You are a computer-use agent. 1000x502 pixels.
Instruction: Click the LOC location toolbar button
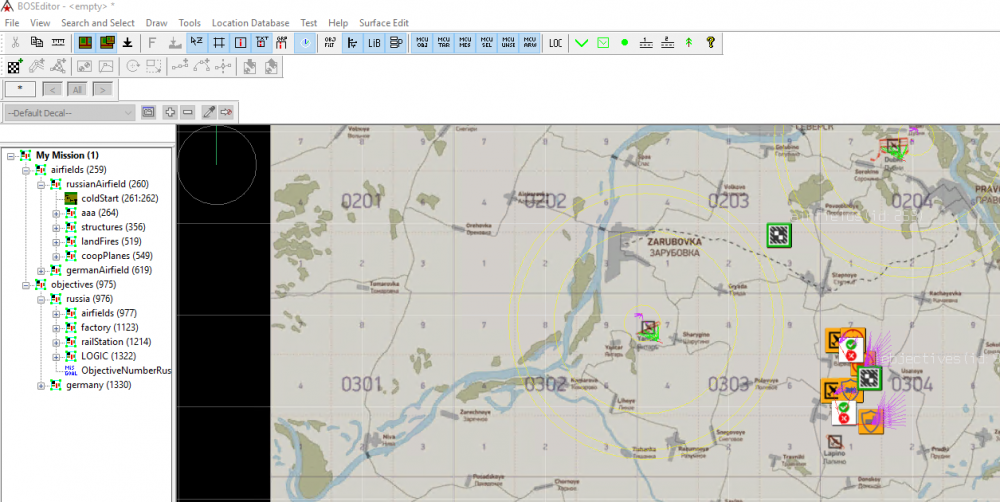click(x=555, y=43)
